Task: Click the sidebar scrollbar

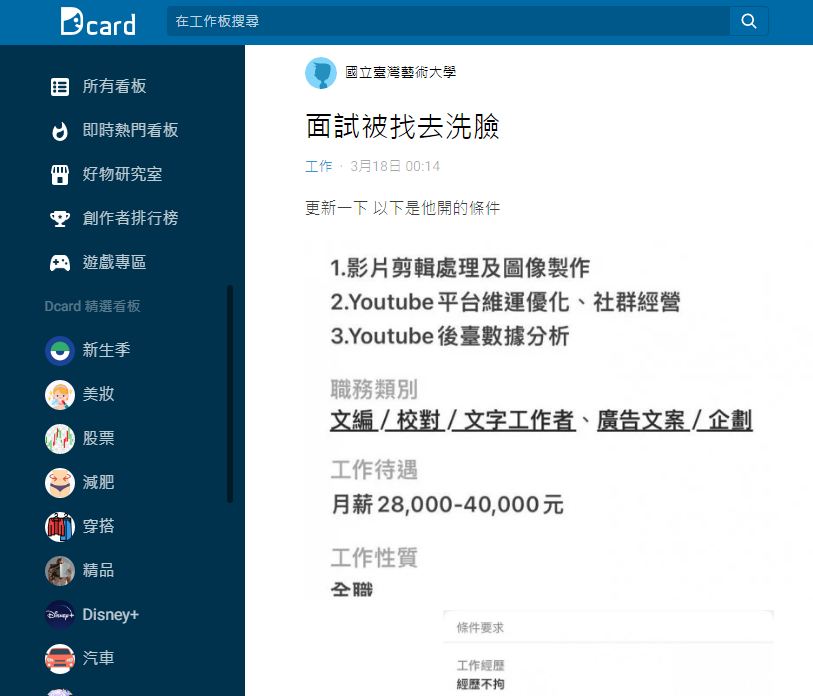Action: tap(230, 394)
